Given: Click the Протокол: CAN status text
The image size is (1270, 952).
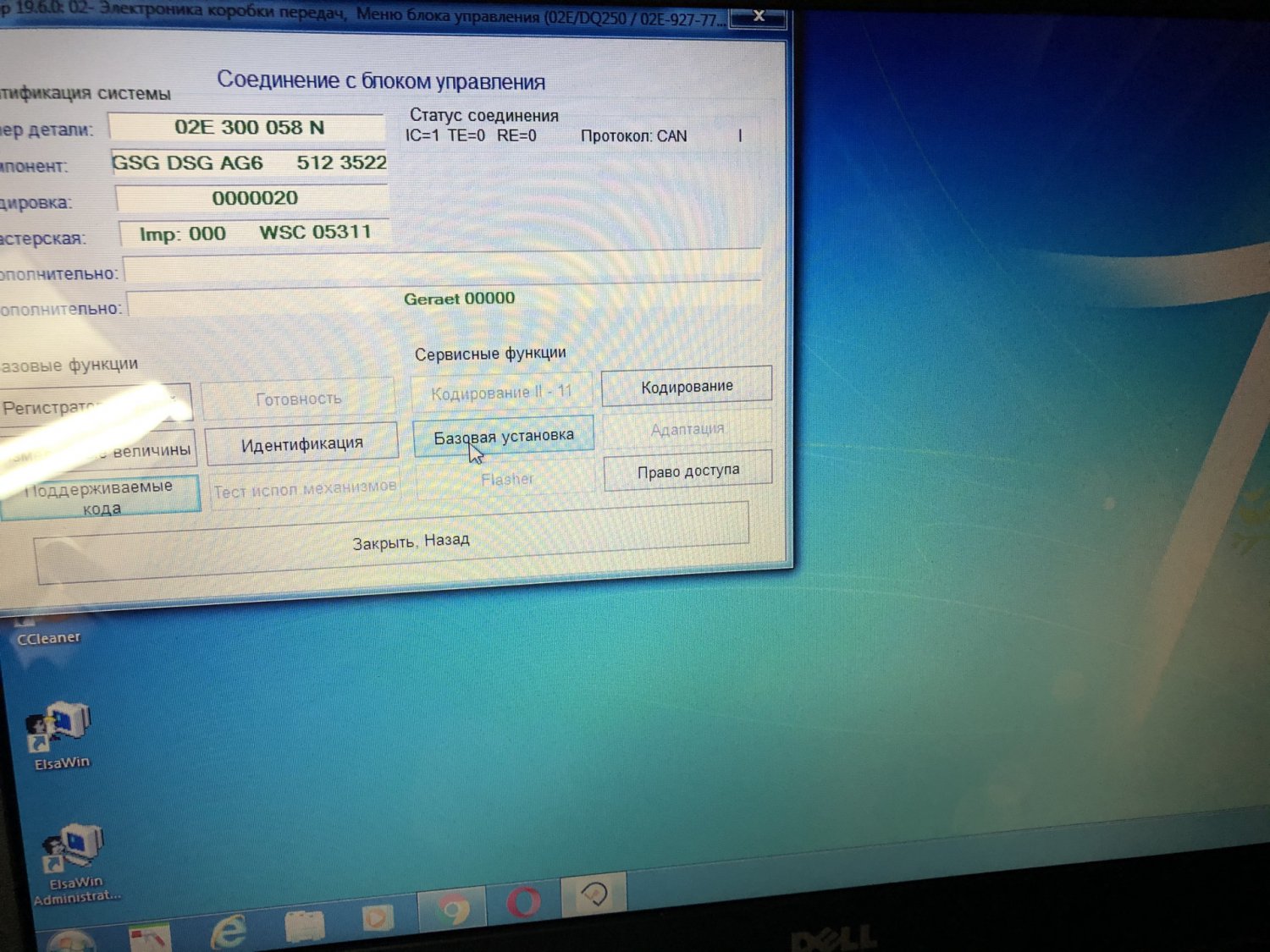Looking at the screenshot, I should click(x=633, y=136).
